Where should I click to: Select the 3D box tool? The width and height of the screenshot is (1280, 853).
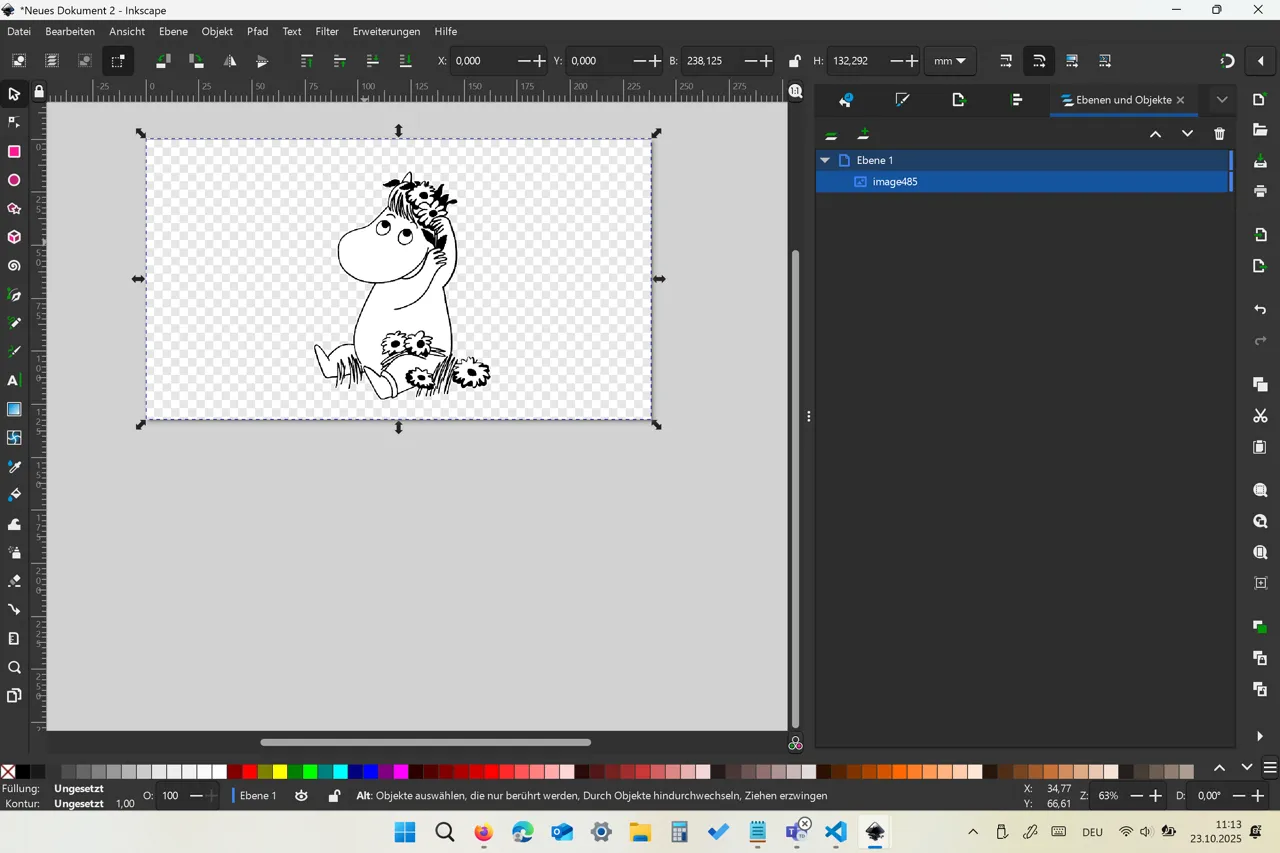(x=14, y=238)
